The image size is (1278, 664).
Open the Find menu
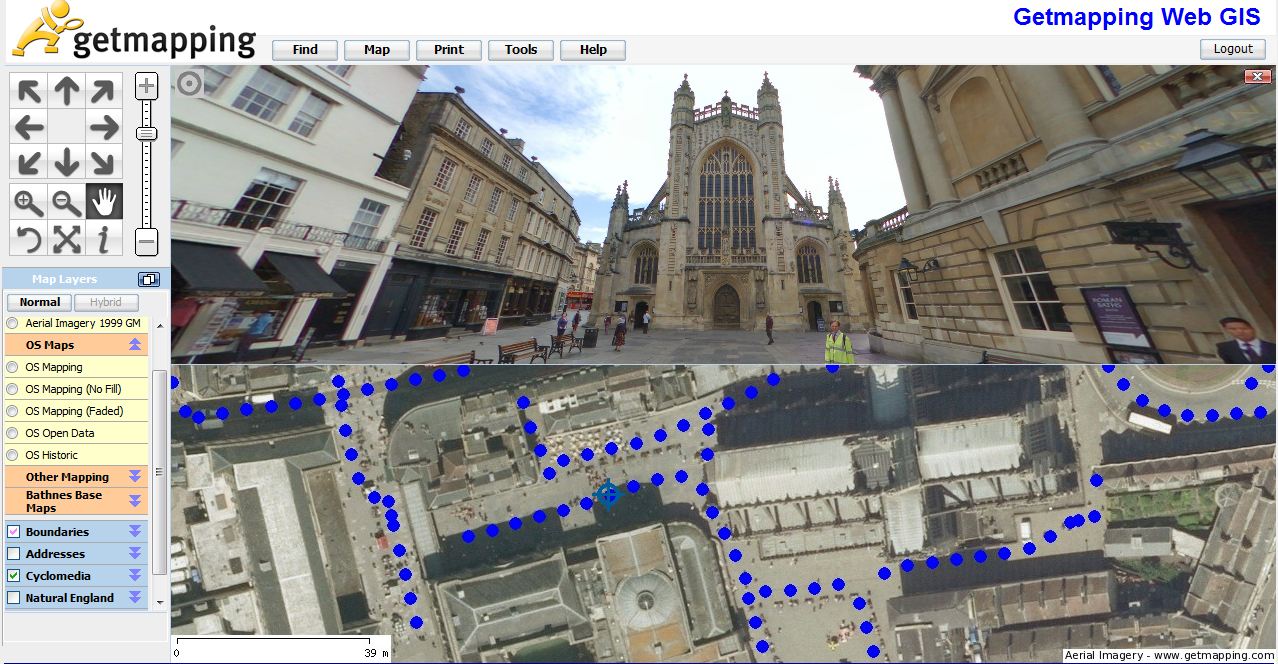(305, 50)
